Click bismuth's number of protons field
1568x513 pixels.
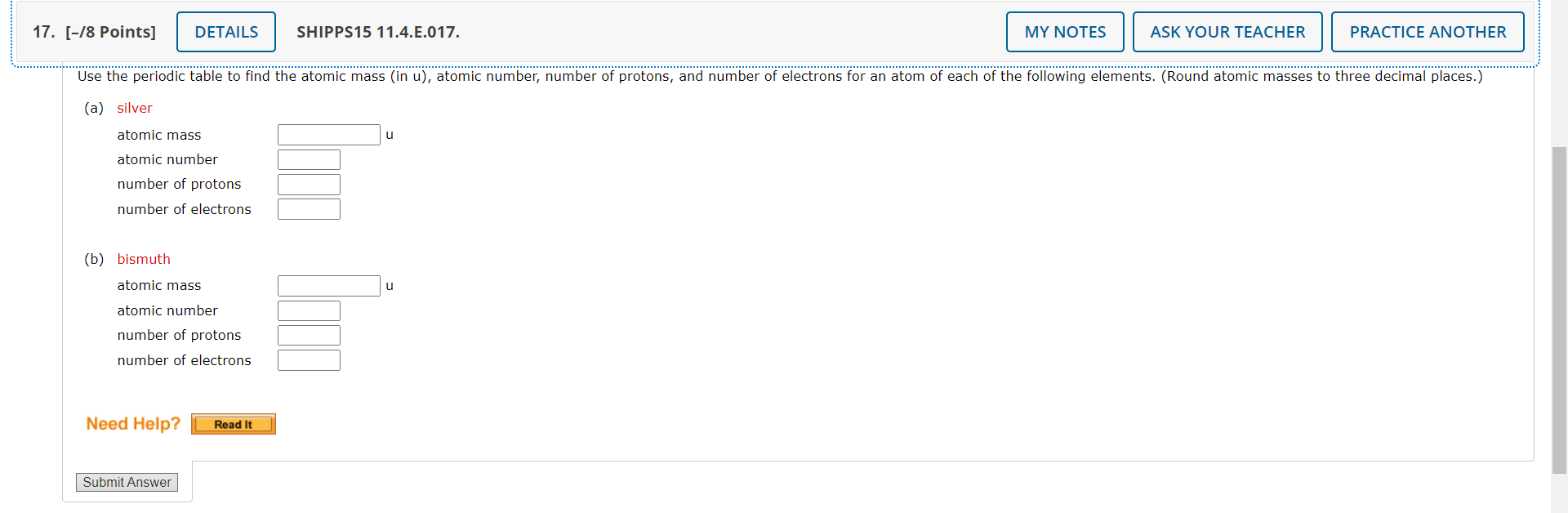(x=309, y=335)
